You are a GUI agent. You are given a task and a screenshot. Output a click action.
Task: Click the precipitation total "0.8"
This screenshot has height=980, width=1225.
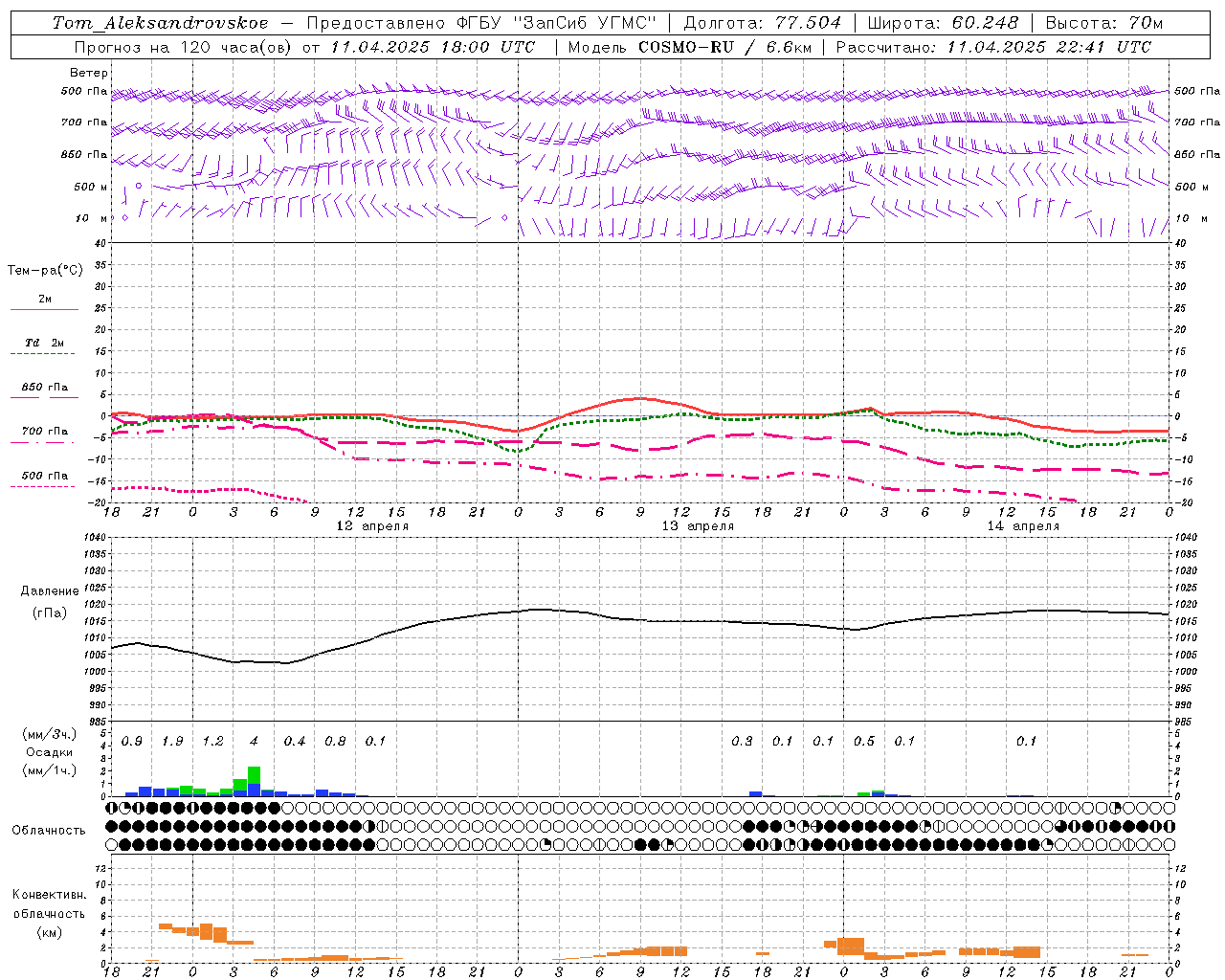point(335,742)
